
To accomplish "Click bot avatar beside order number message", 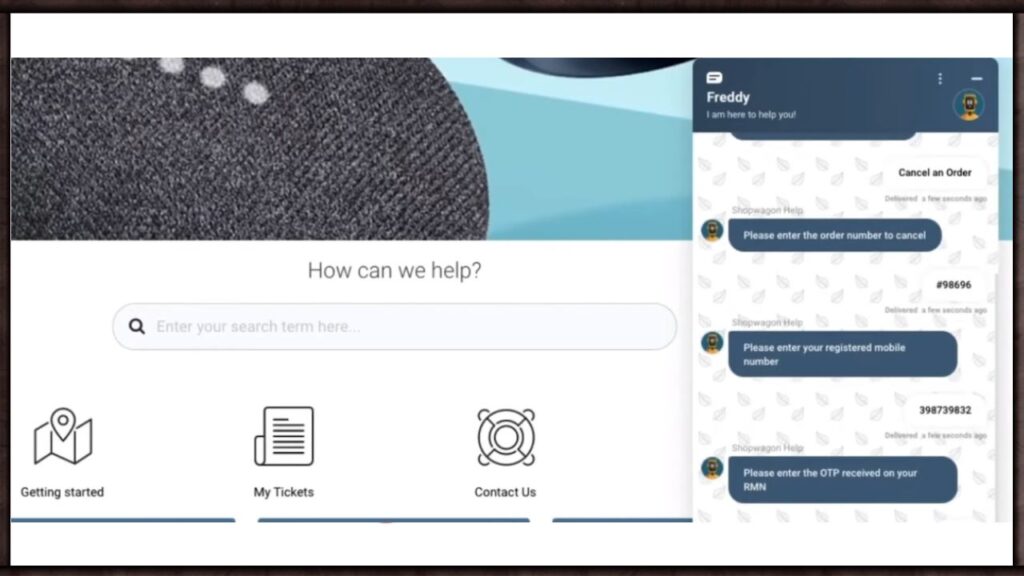I will point(712,231).
